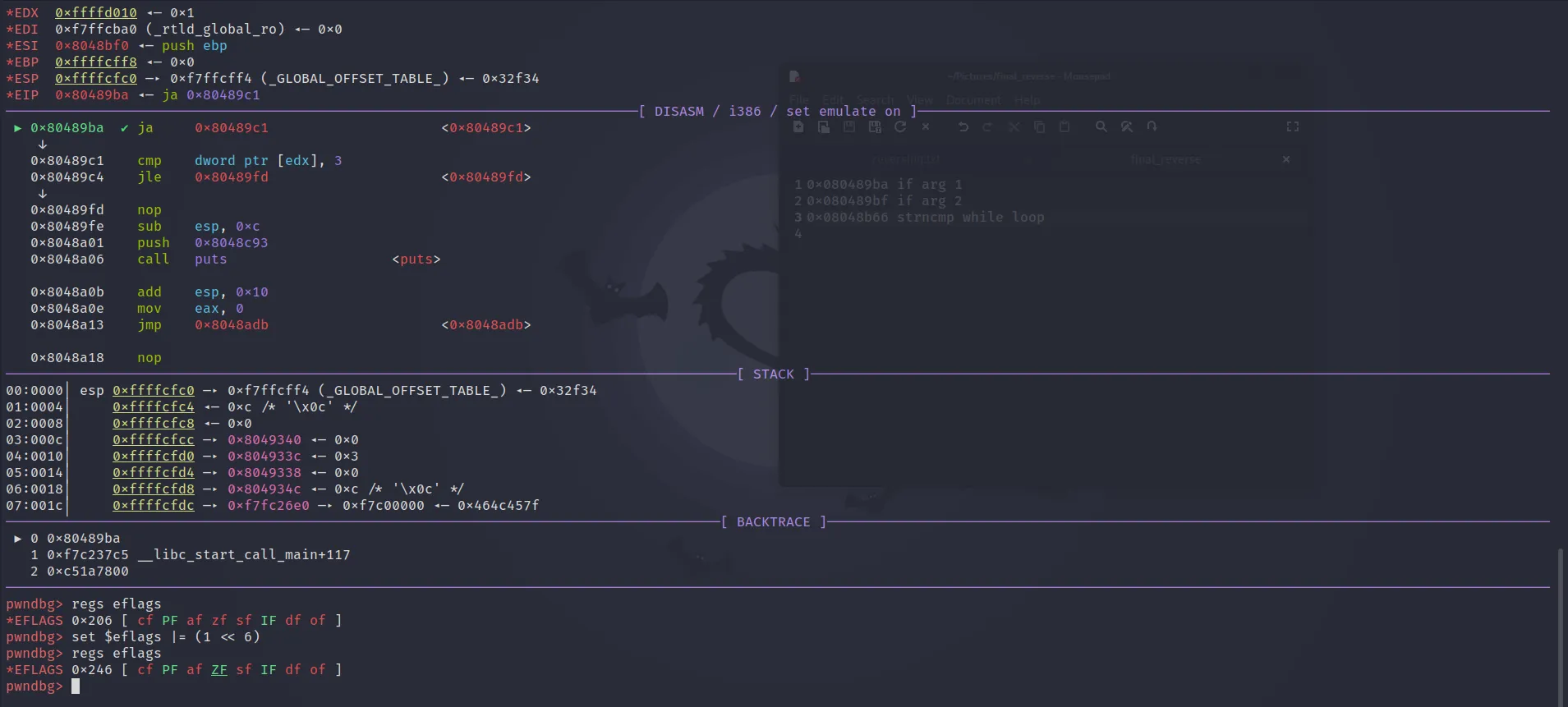Click the EBP address 0xffffcff8
Viewport: 1568px width, 707px height.
click(96, 62)
